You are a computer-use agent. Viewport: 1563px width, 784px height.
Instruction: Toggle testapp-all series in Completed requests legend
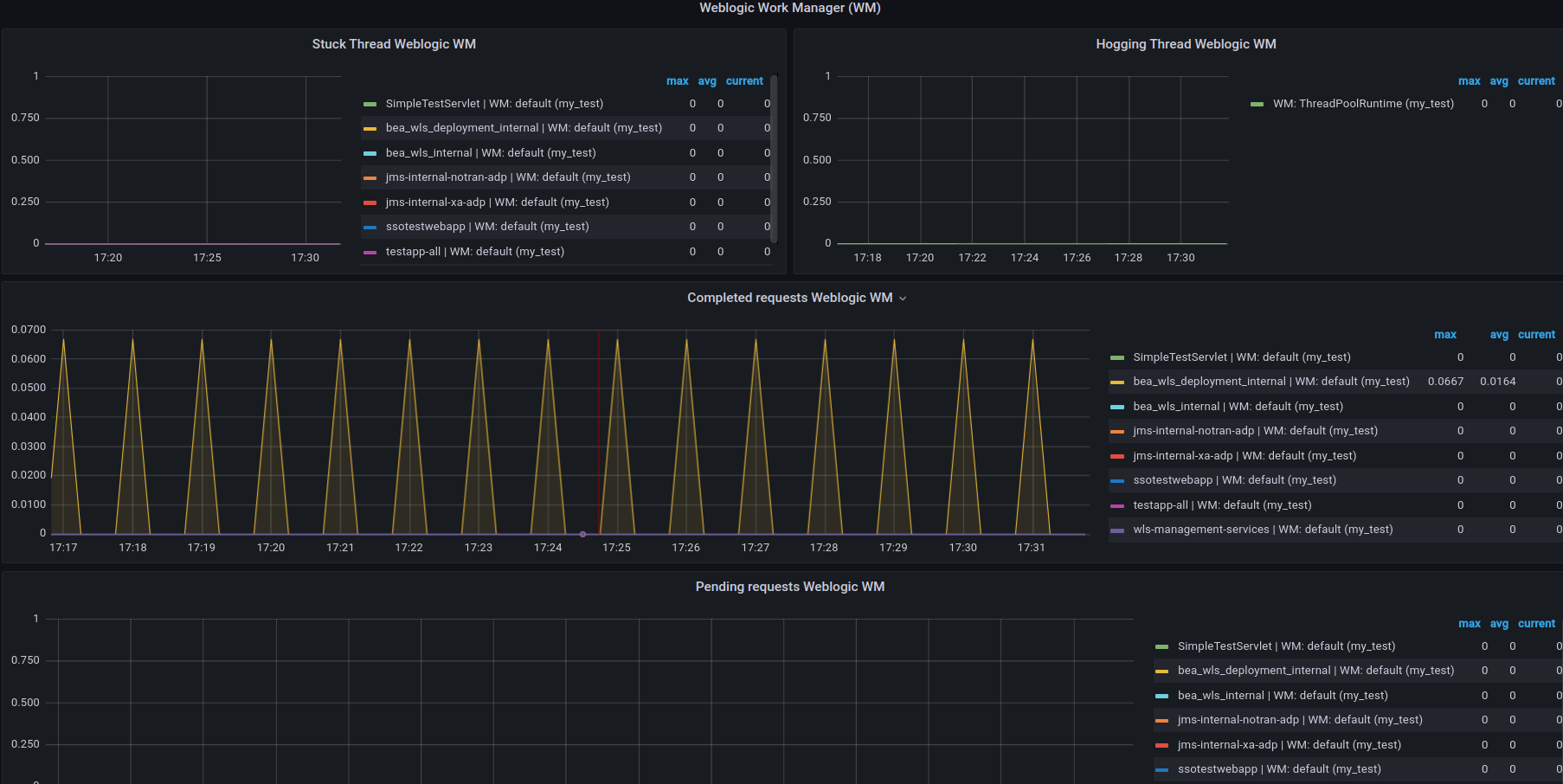pos(1223,505)
